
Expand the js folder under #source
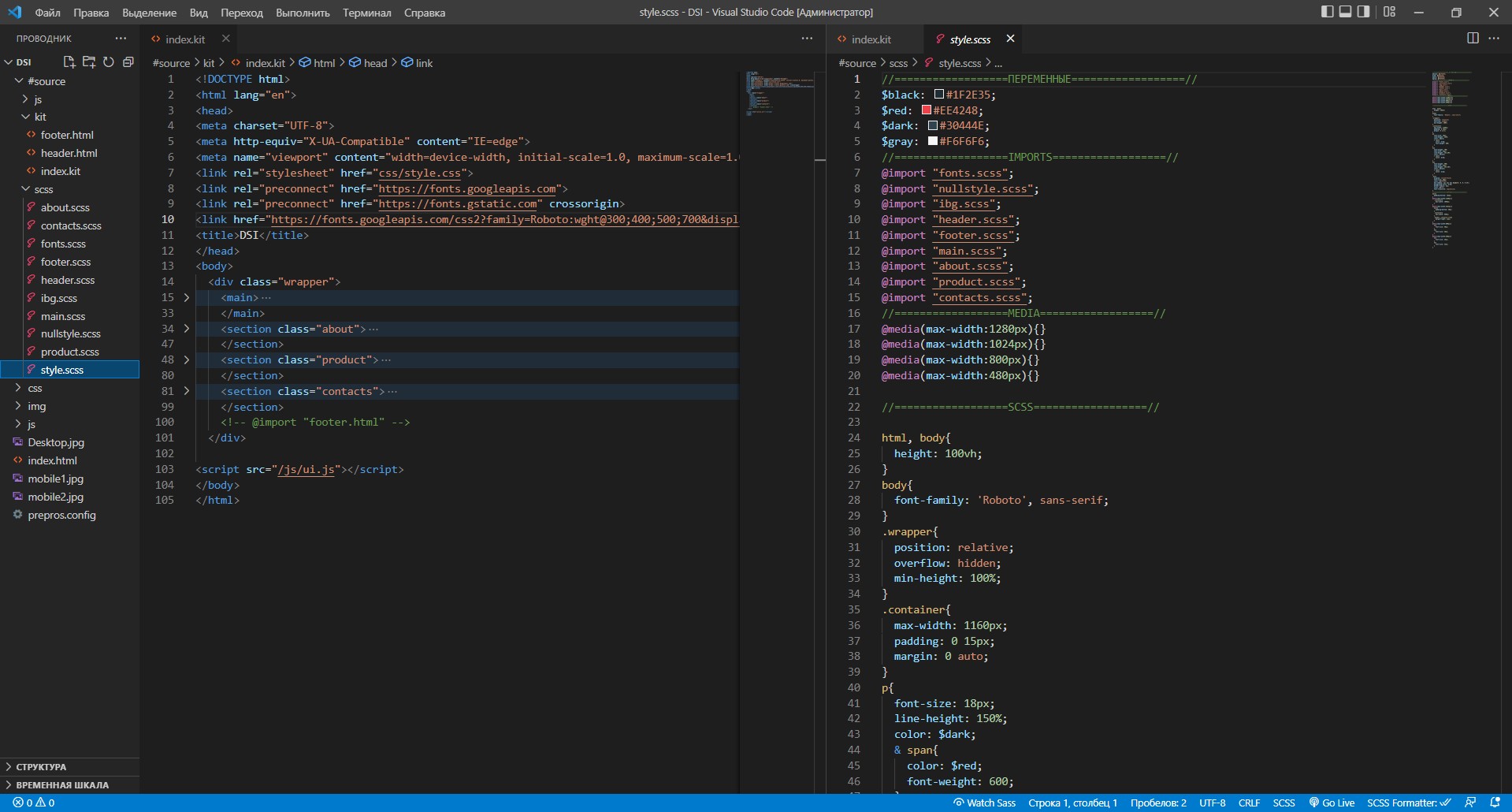click(26, 99)
